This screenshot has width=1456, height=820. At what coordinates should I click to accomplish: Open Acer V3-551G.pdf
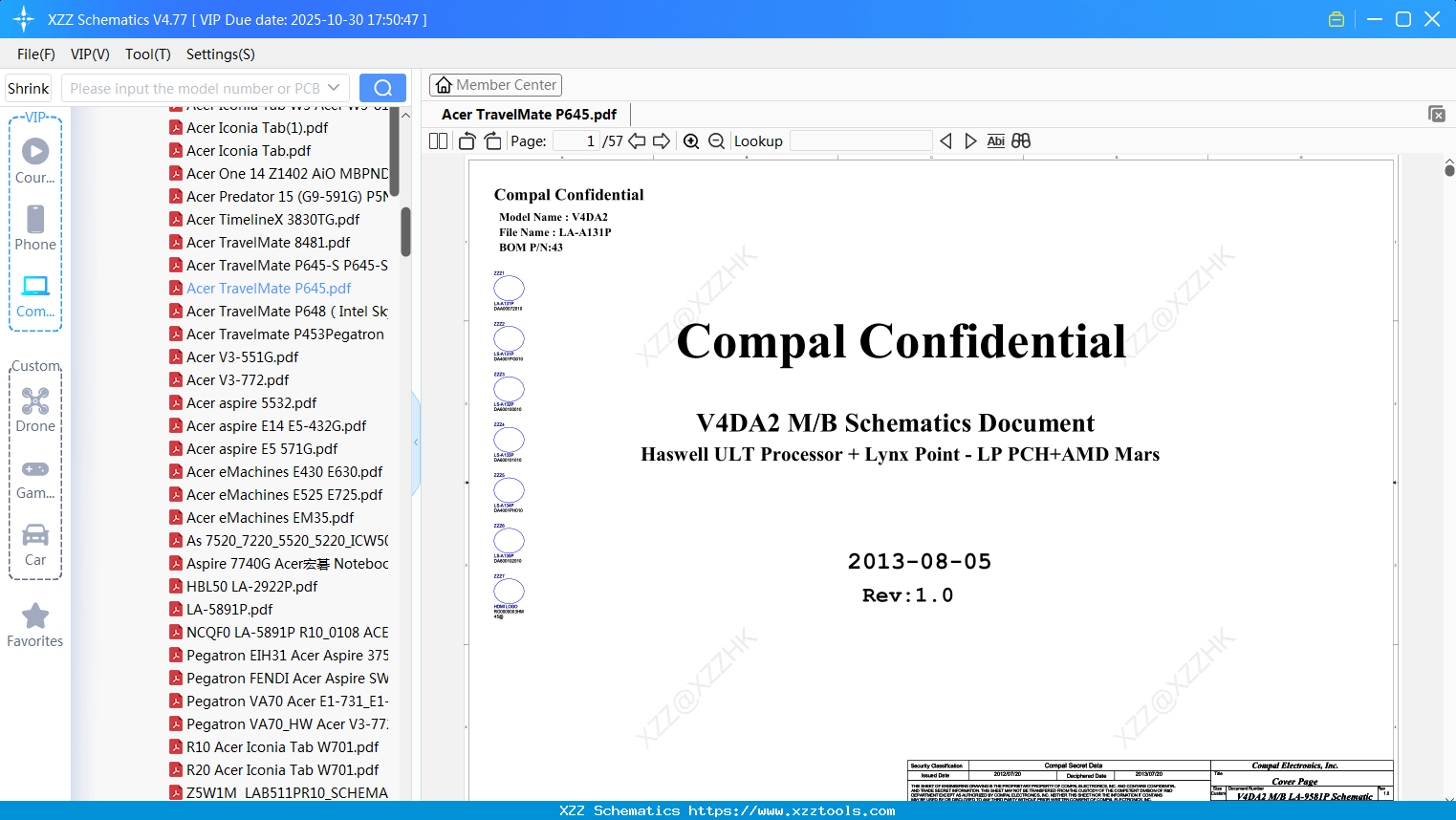(x=234, y=357)
